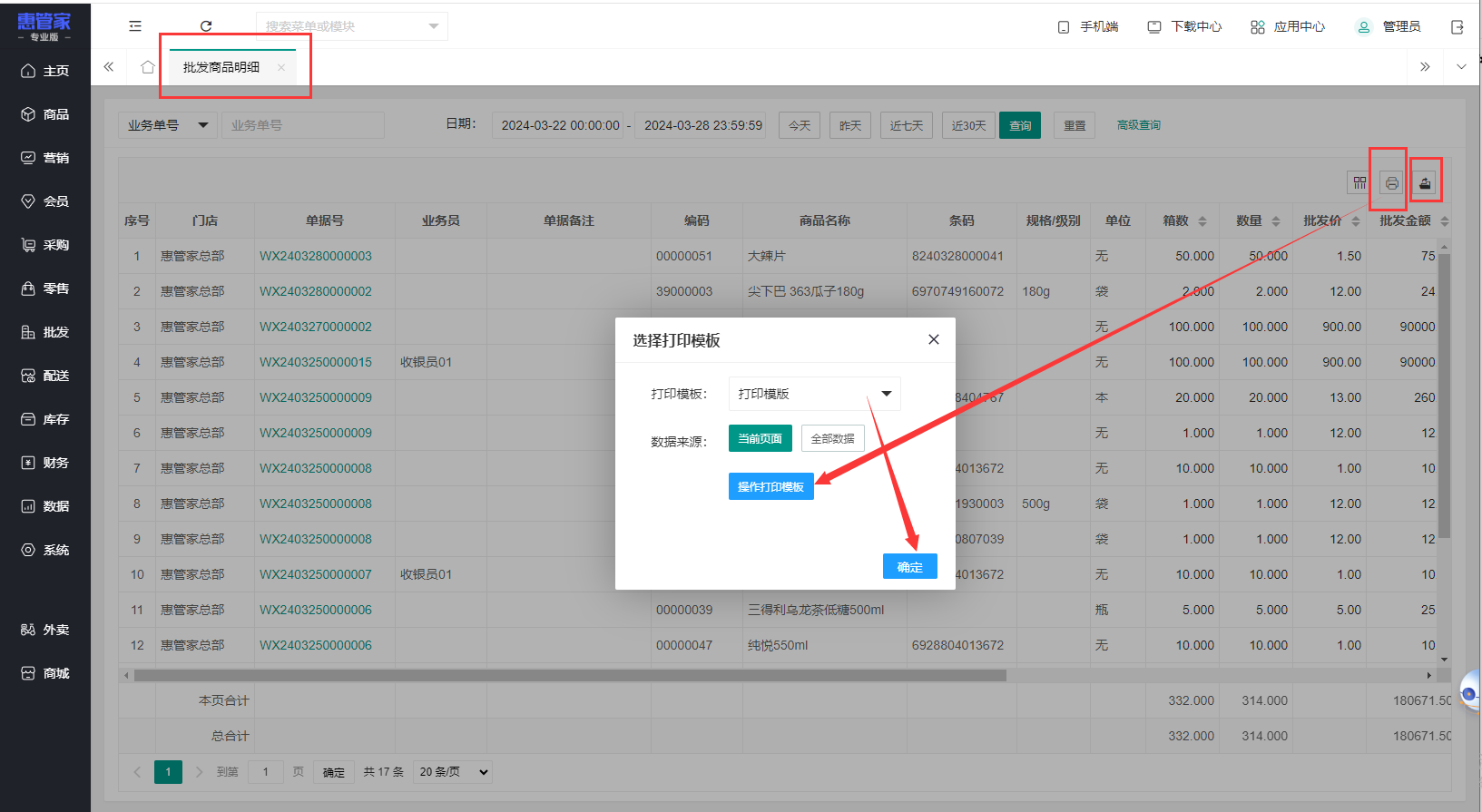Switch to the 批发商品明细 tab
Viewport: 1482px width, 812px height.
pyautogui.click(x=221, y=67)
